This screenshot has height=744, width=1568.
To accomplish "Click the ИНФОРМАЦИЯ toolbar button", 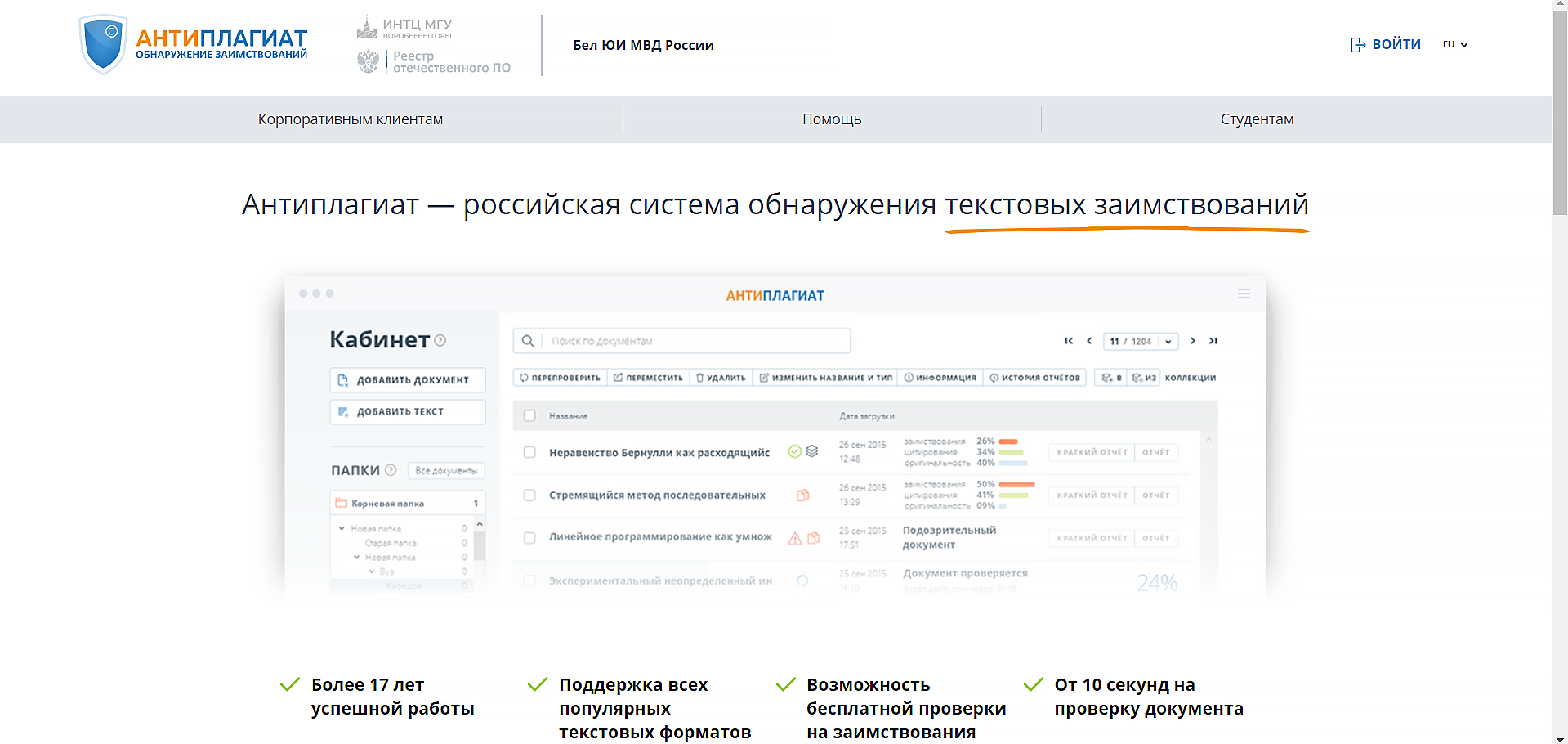I will click(x=940, y=378).
